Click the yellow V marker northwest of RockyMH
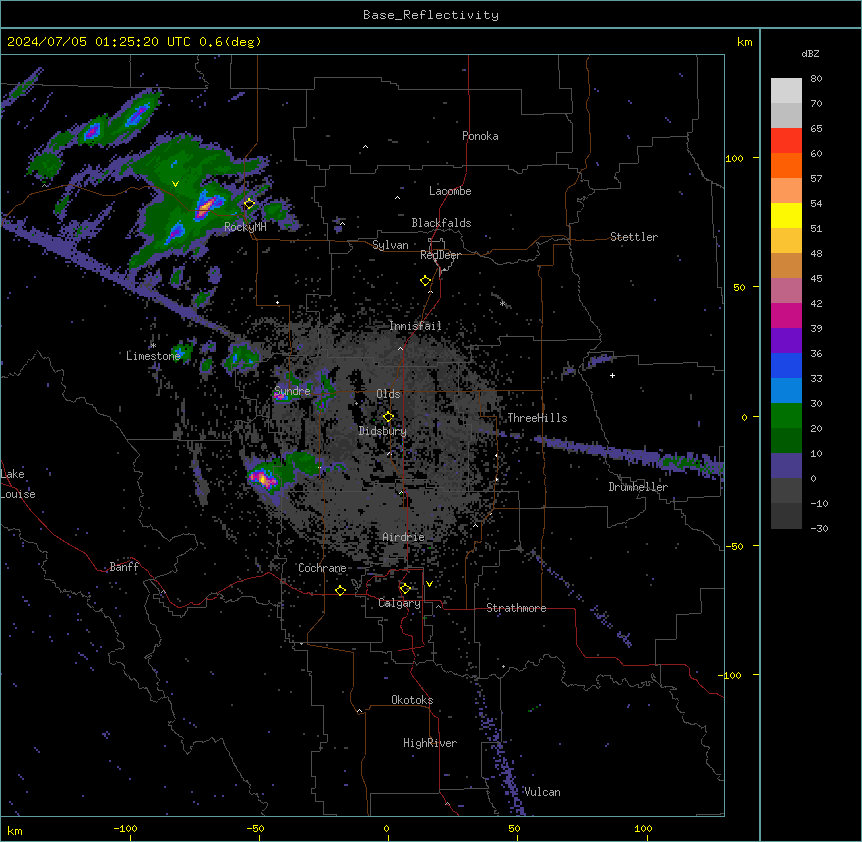The height and width of the screenshot is (842, 862). pos(175,184)
